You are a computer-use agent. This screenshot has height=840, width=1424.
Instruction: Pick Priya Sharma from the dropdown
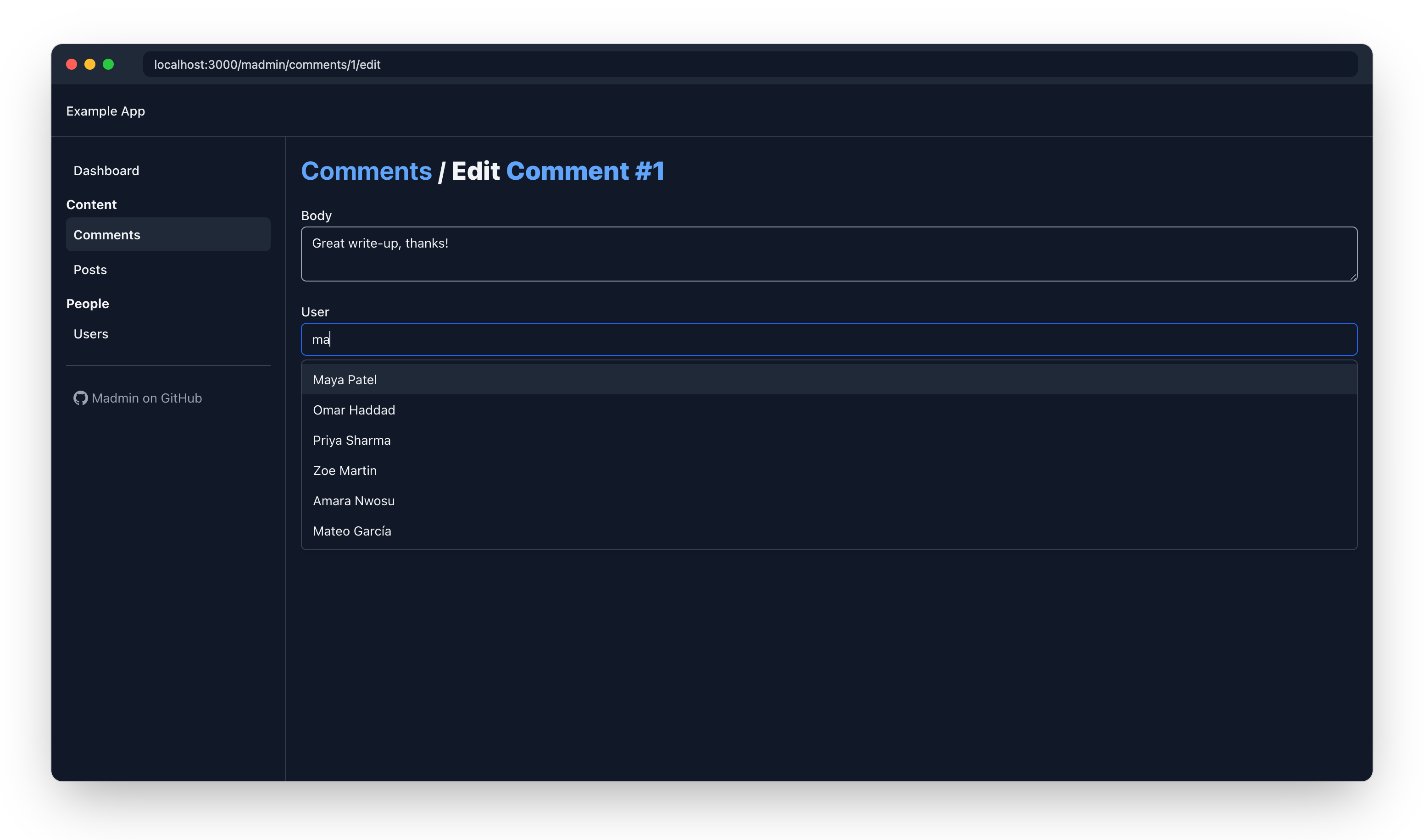click(x=829, y=440)
